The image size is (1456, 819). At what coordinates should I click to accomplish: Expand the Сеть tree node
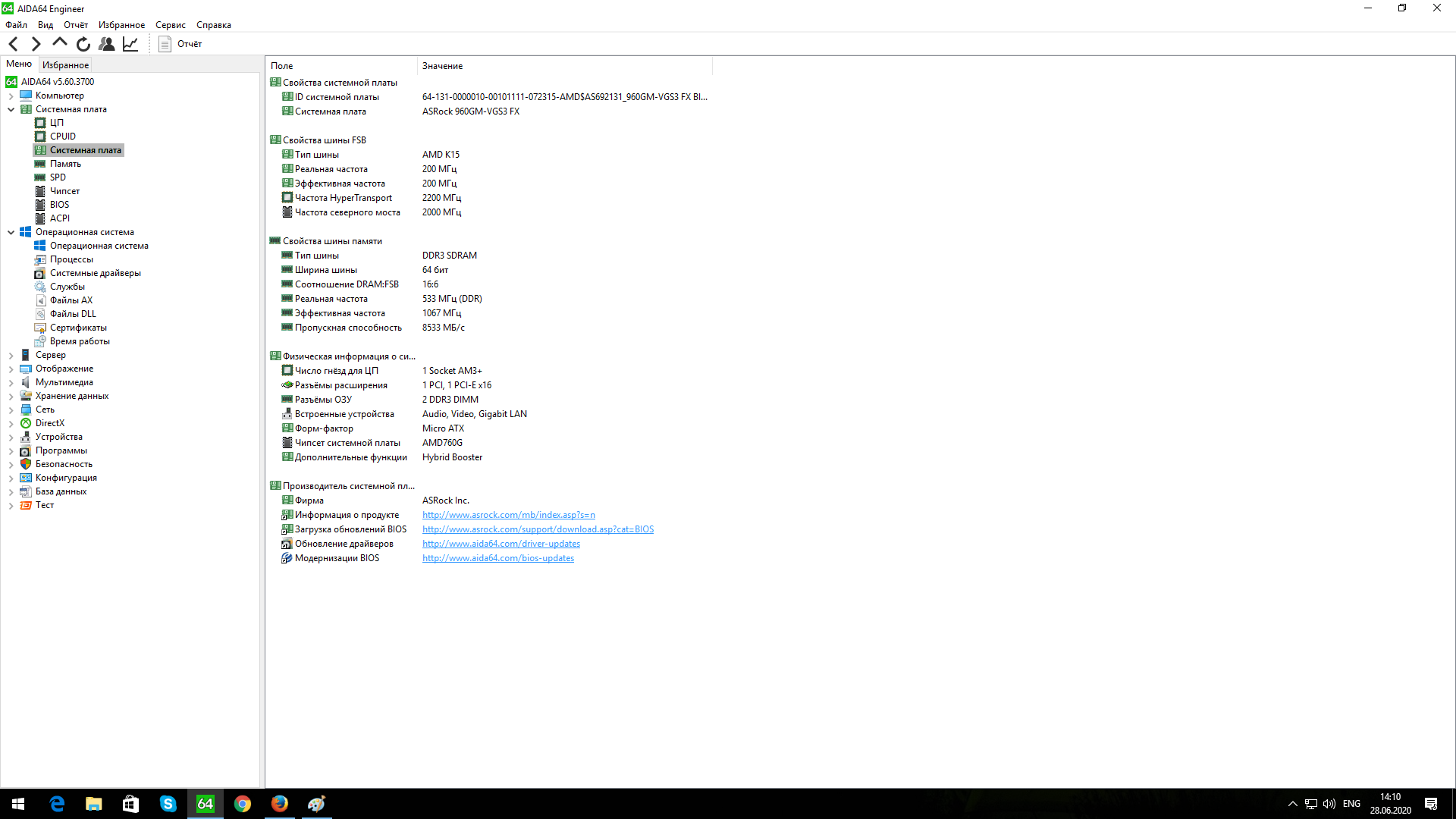click(11, 409)
